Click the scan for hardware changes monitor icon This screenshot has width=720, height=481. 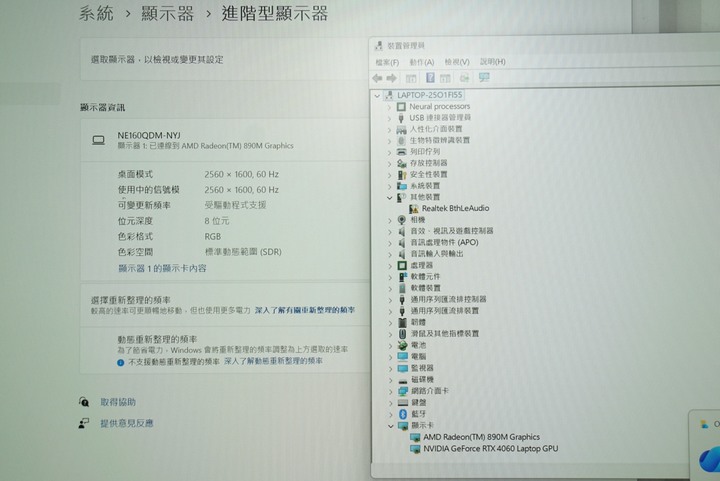coord(484,78)
